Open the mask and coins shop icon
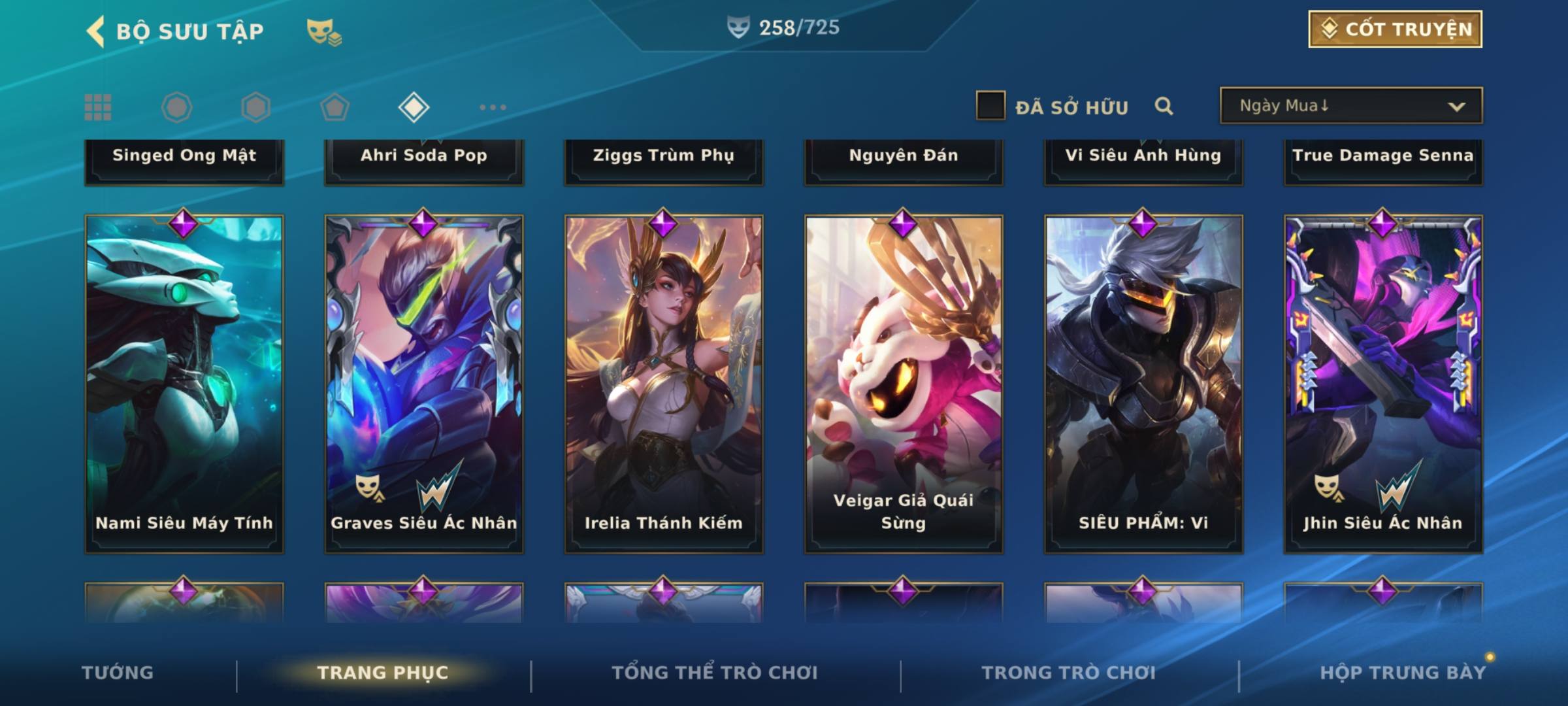The width and height of the screenshot is (1568, 706). click(x=324, y=32)
